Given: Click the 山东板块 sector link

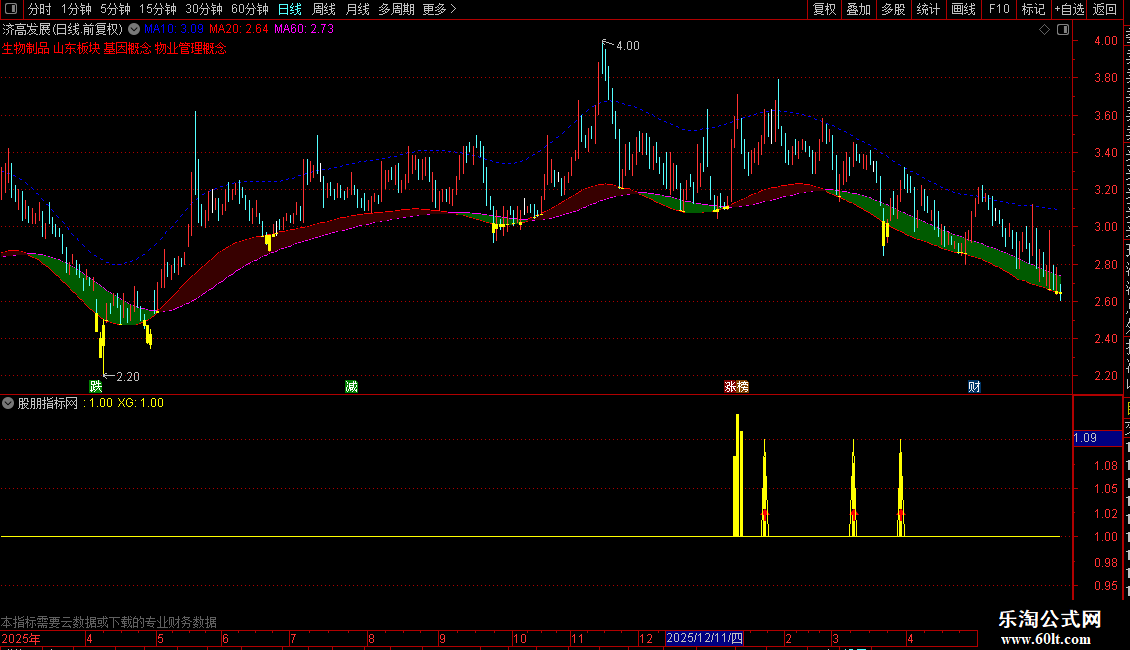Looking at the screenshot, I should click(x=76, y=48).
